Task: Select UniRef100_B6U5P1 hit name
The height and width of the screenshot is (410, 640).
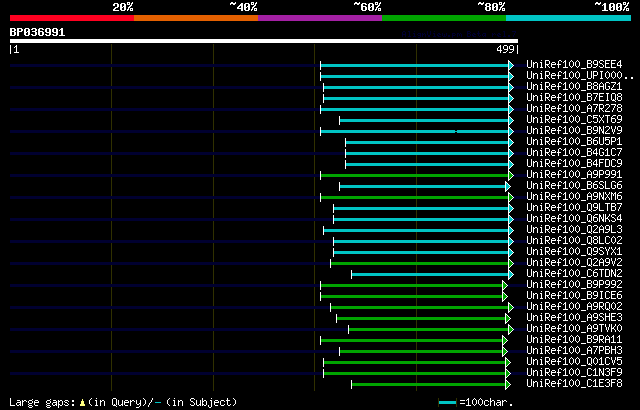Action: (x=574, y=142)
